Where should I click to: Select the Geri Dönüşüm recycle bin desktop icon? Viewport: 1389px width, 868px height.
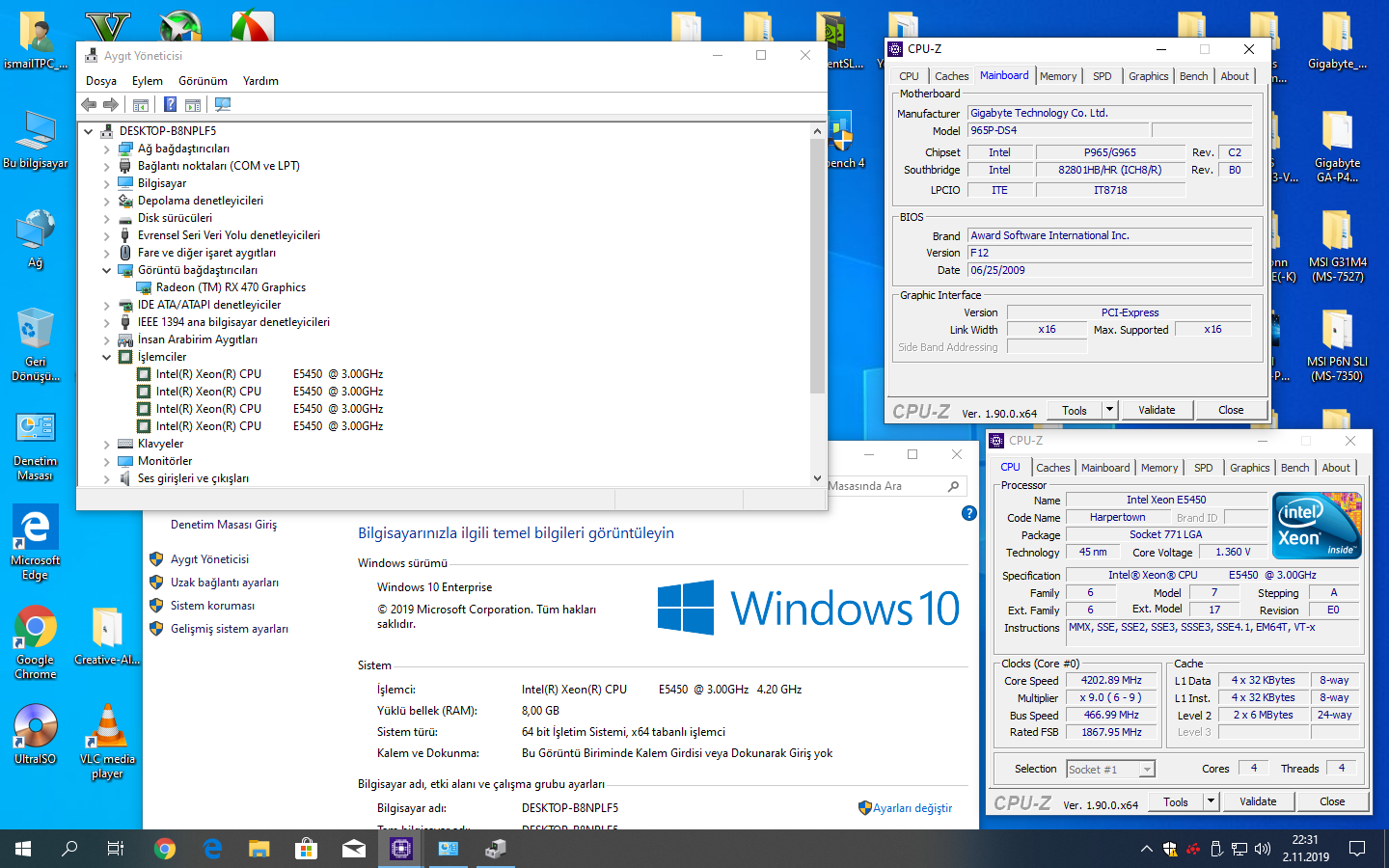point(36,345)
